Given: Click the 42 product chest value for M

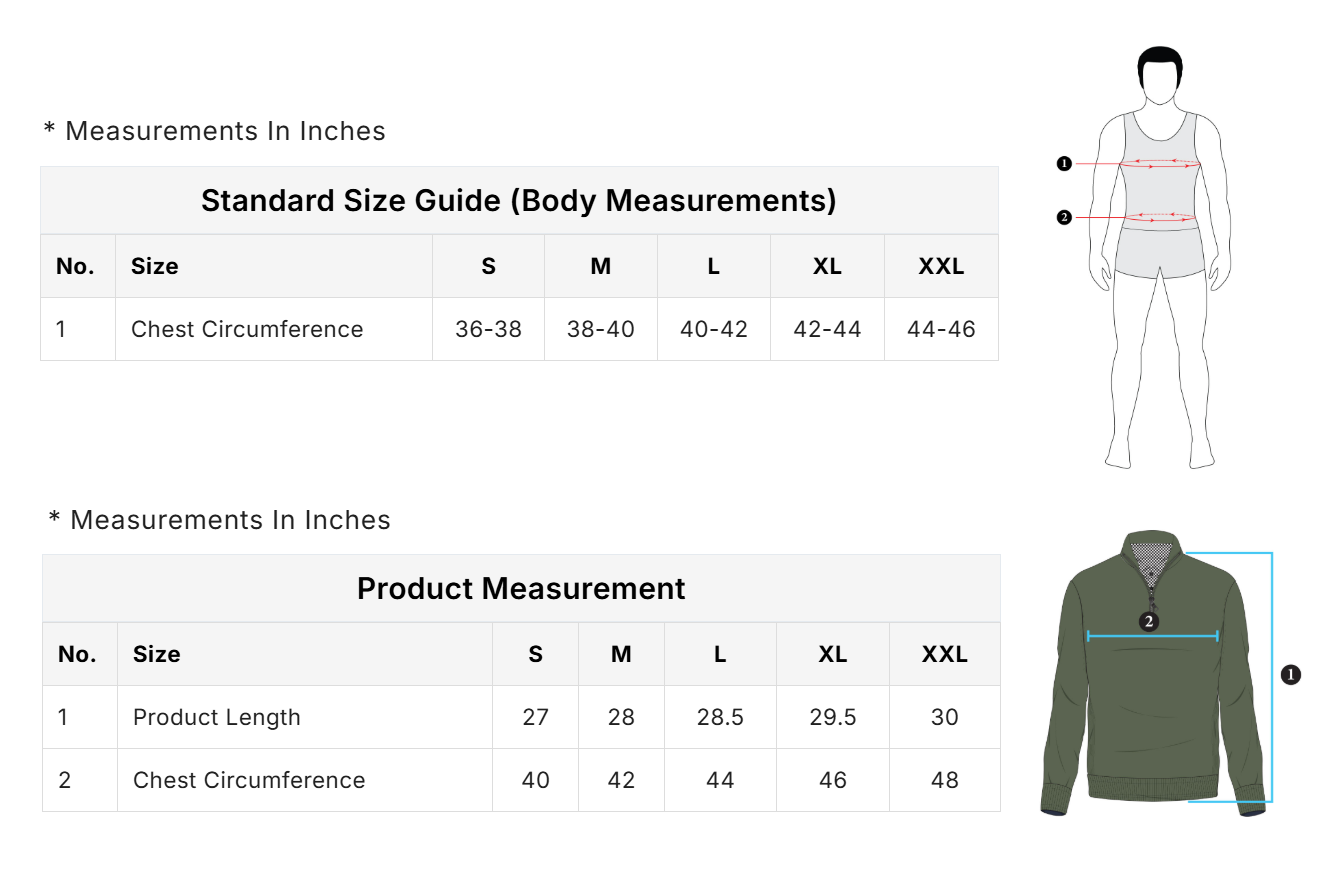Looking at the screenshot, I should pos(621,780).
